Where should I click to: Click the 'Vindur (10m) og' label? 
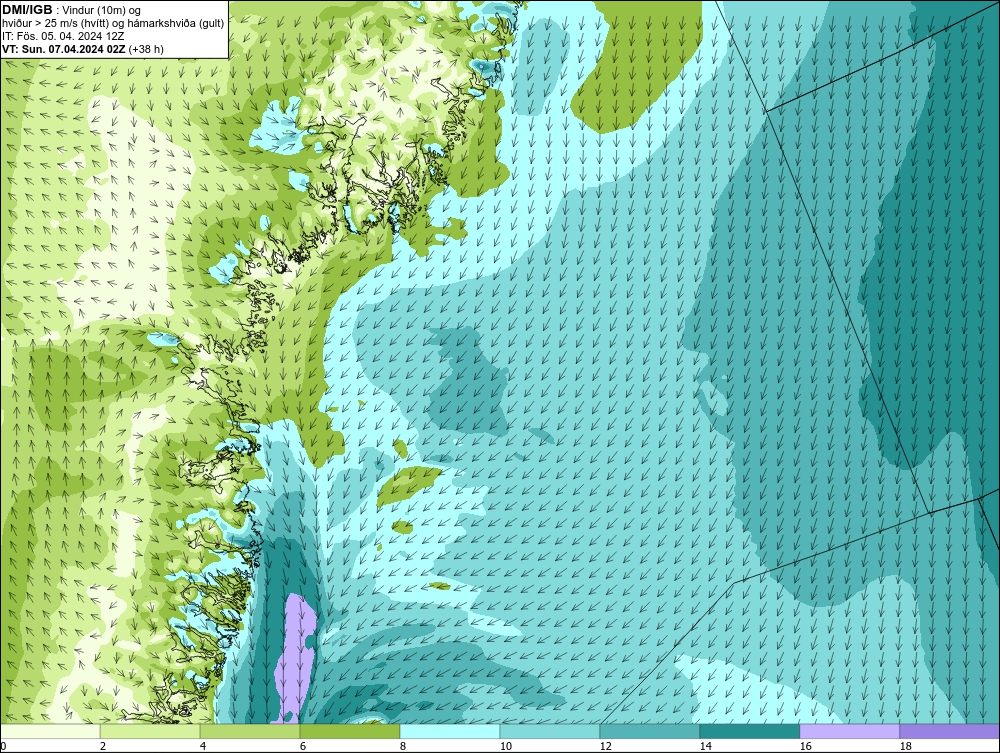102,11
